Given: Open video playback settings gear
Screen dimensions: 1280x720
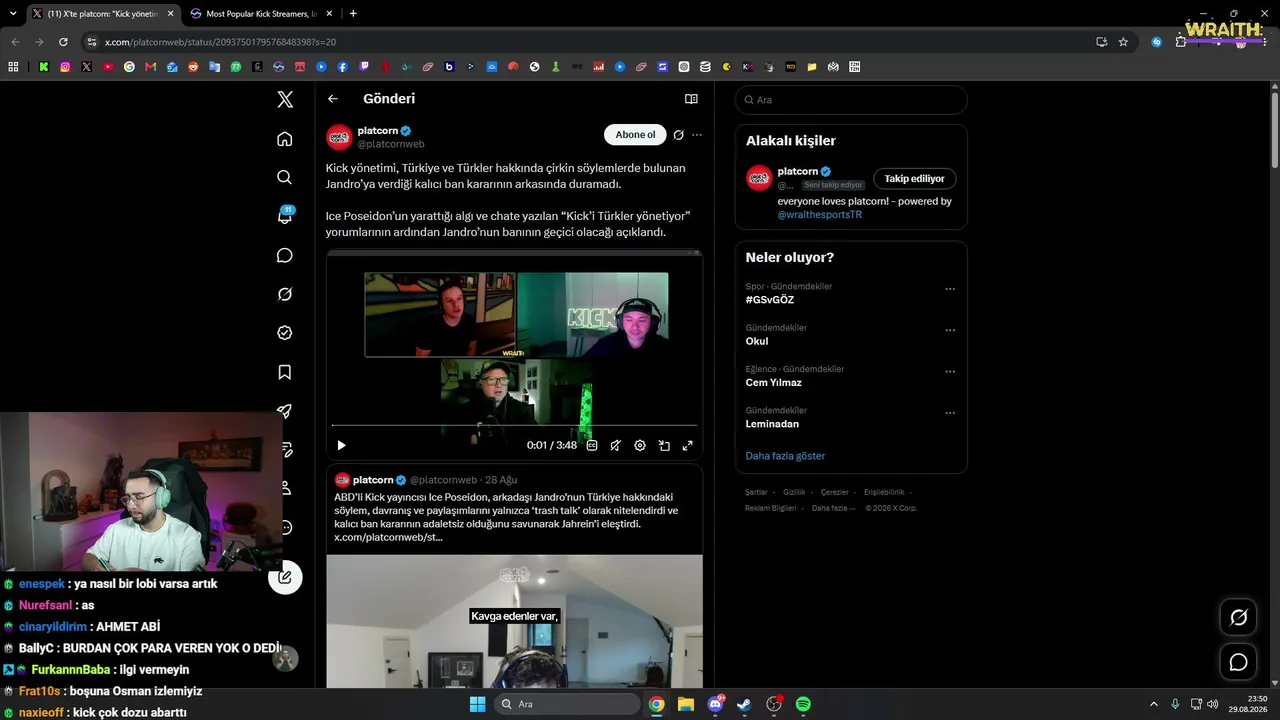Looking at the screenshot, I should 640,446.
